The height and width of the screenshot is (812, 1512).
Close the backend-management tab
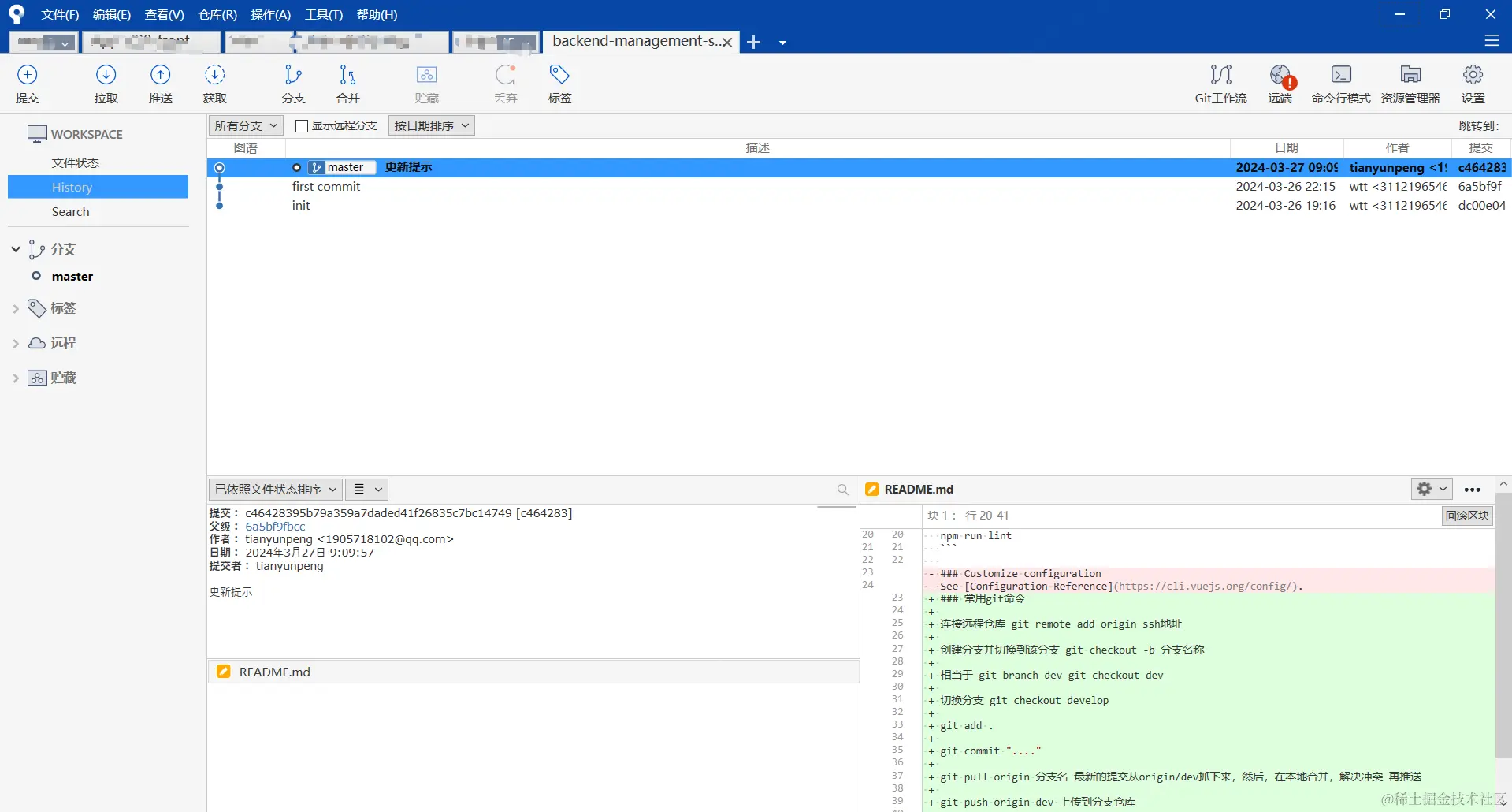727,43
